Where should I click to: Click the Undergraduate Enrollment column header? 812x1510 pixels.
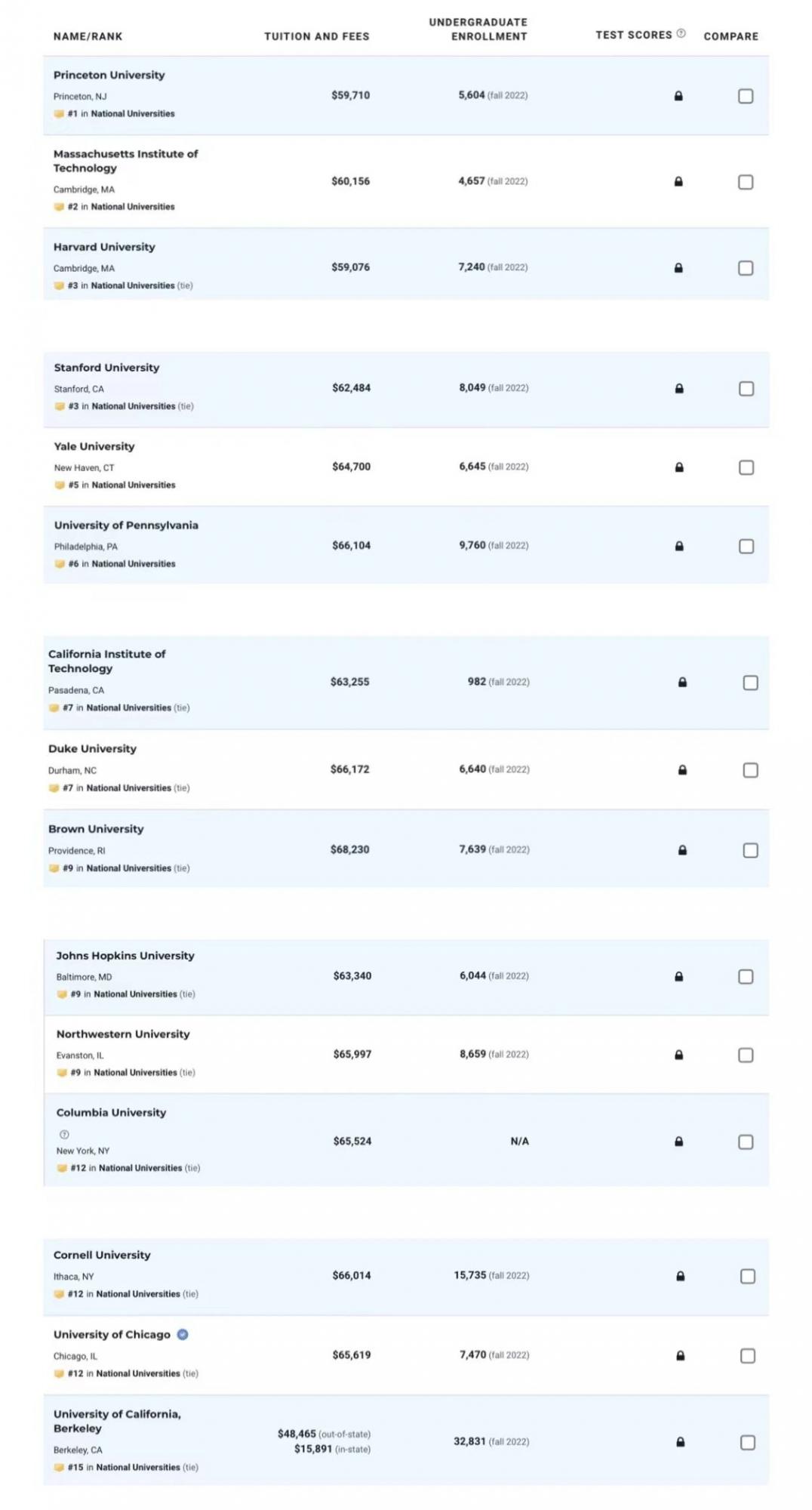tap(478, 29)
